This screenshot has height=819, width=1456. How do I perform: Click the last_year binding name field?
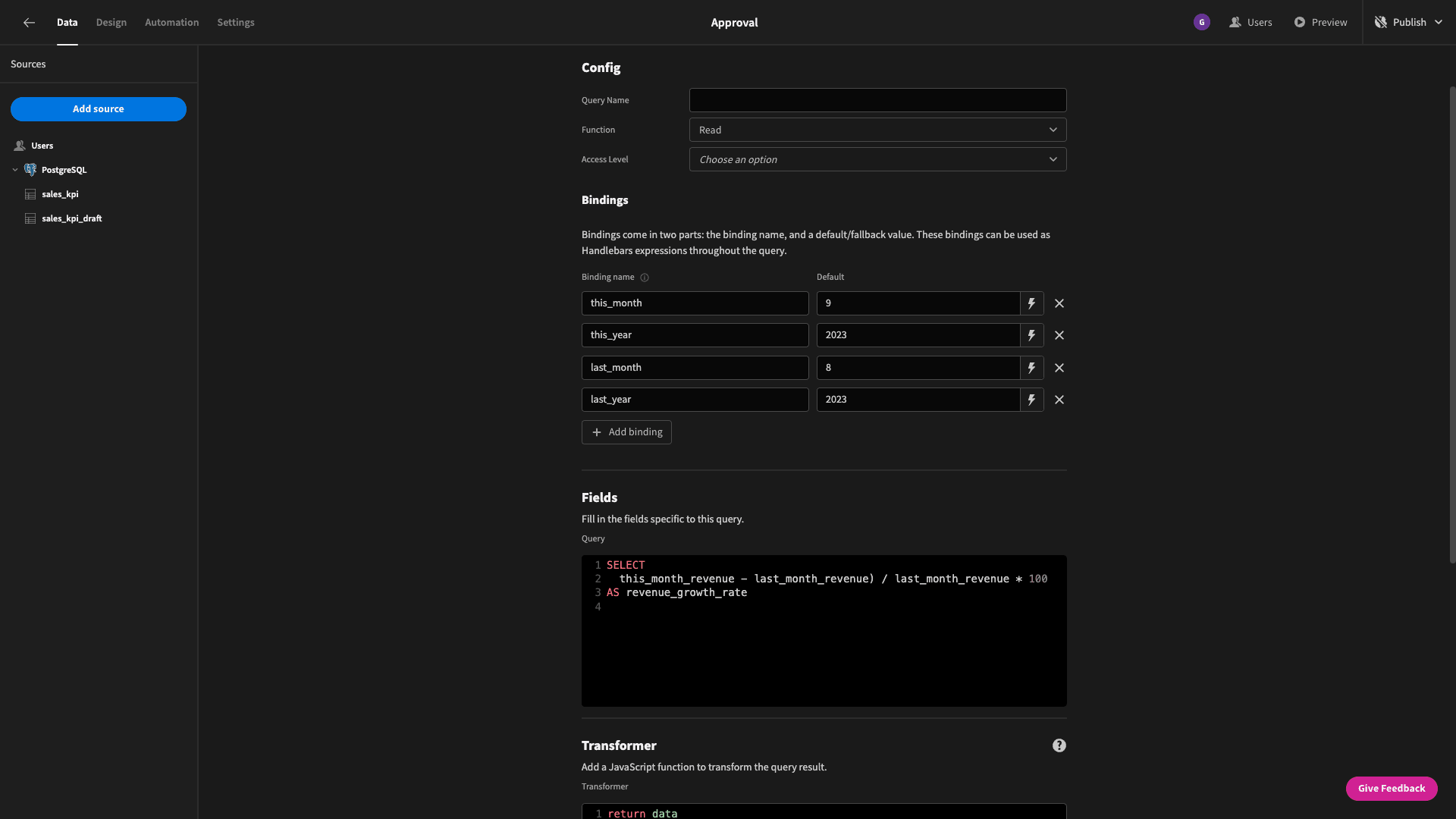(x=695, y=400)
